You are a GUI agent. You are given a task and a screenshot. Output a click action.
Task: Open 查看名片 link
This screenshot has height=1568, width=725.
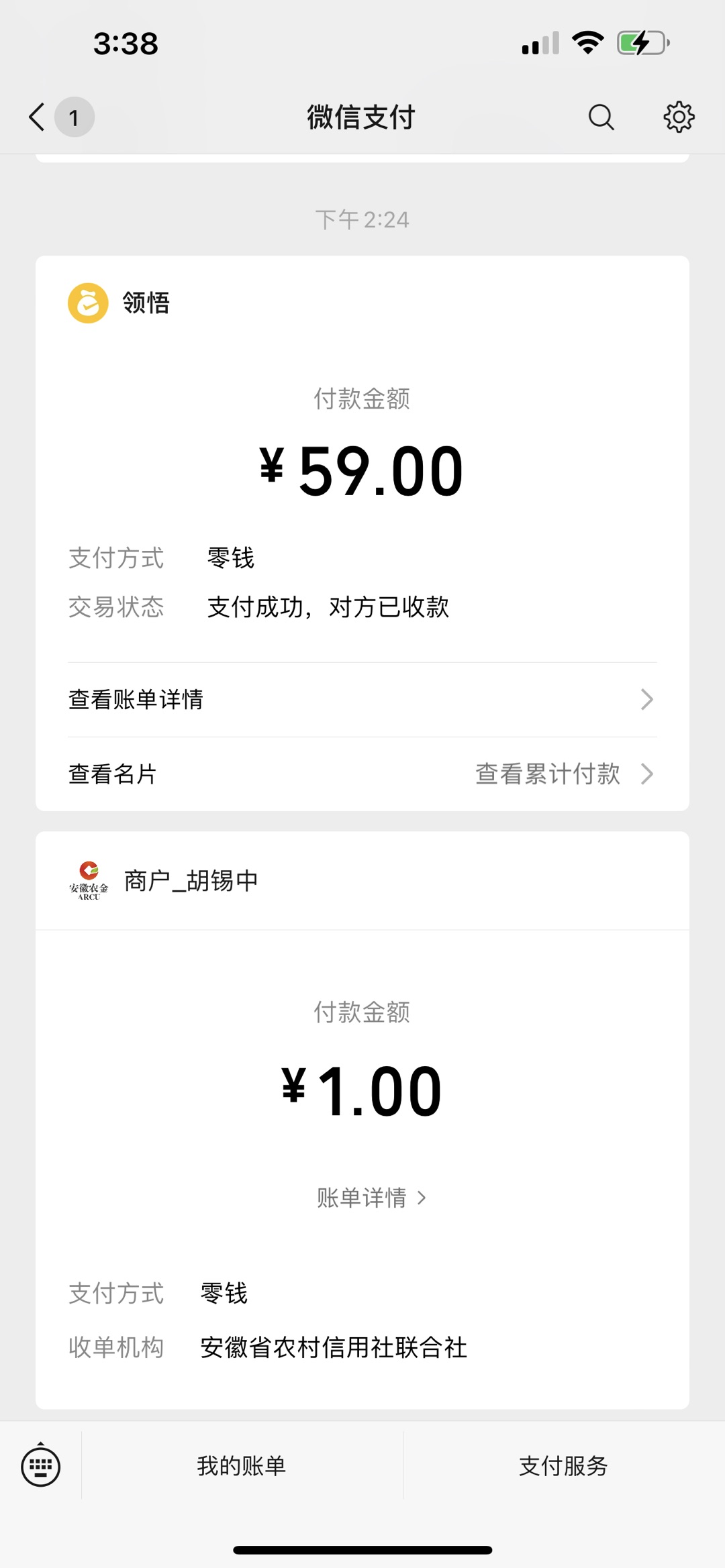click(x=113, y=774)
